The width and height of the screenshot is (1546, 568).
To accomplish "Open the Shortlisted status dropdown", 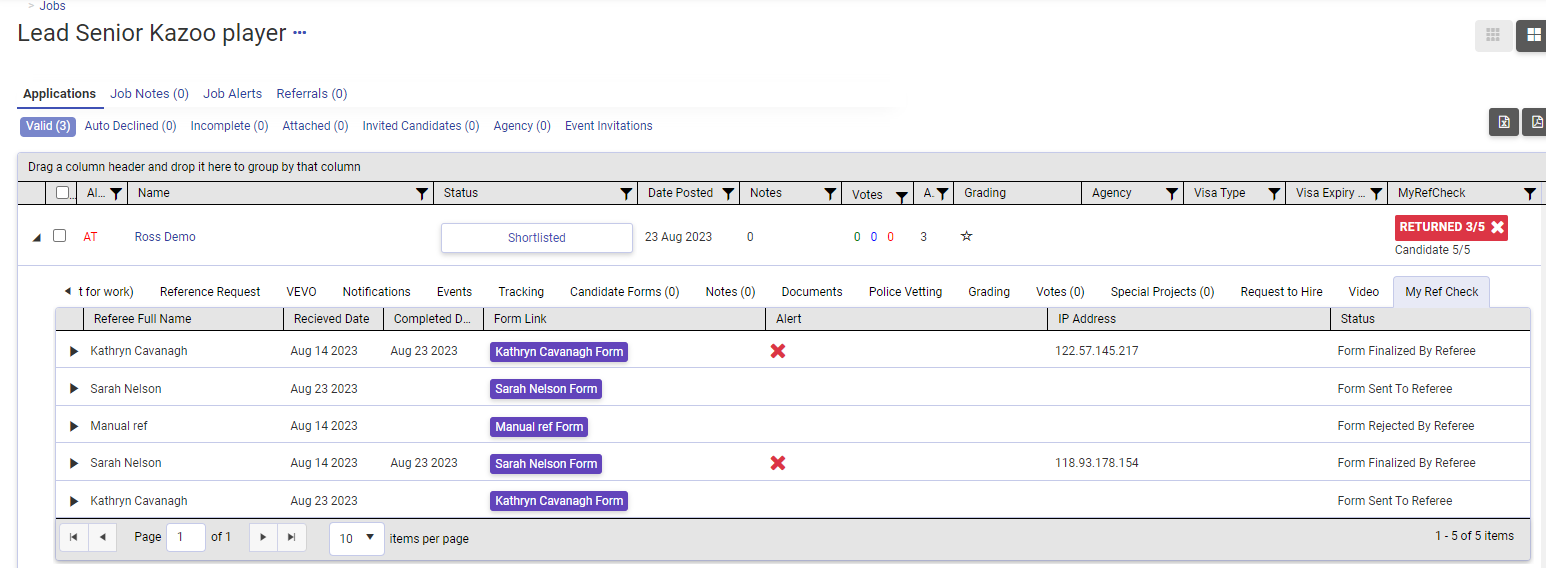I will pos(537,238).
